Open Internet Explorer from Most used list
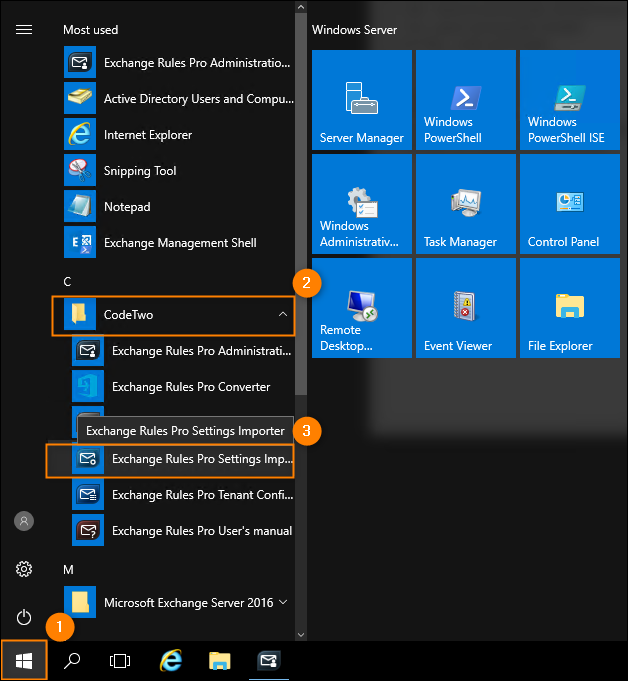This screenshot has height=681, width=628. [x=178, y=135]
